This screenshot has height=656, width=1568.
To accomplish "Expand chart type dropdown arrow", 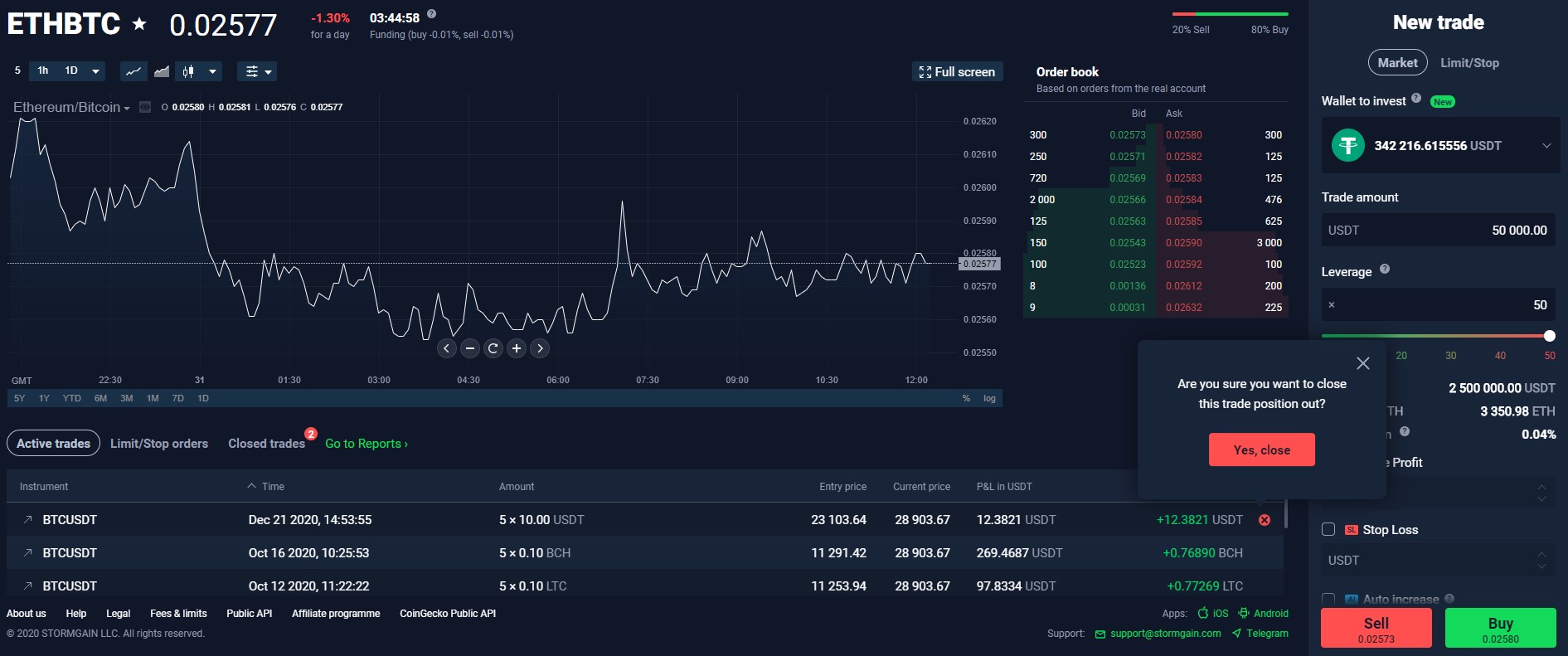I will (x=213, y=71).
